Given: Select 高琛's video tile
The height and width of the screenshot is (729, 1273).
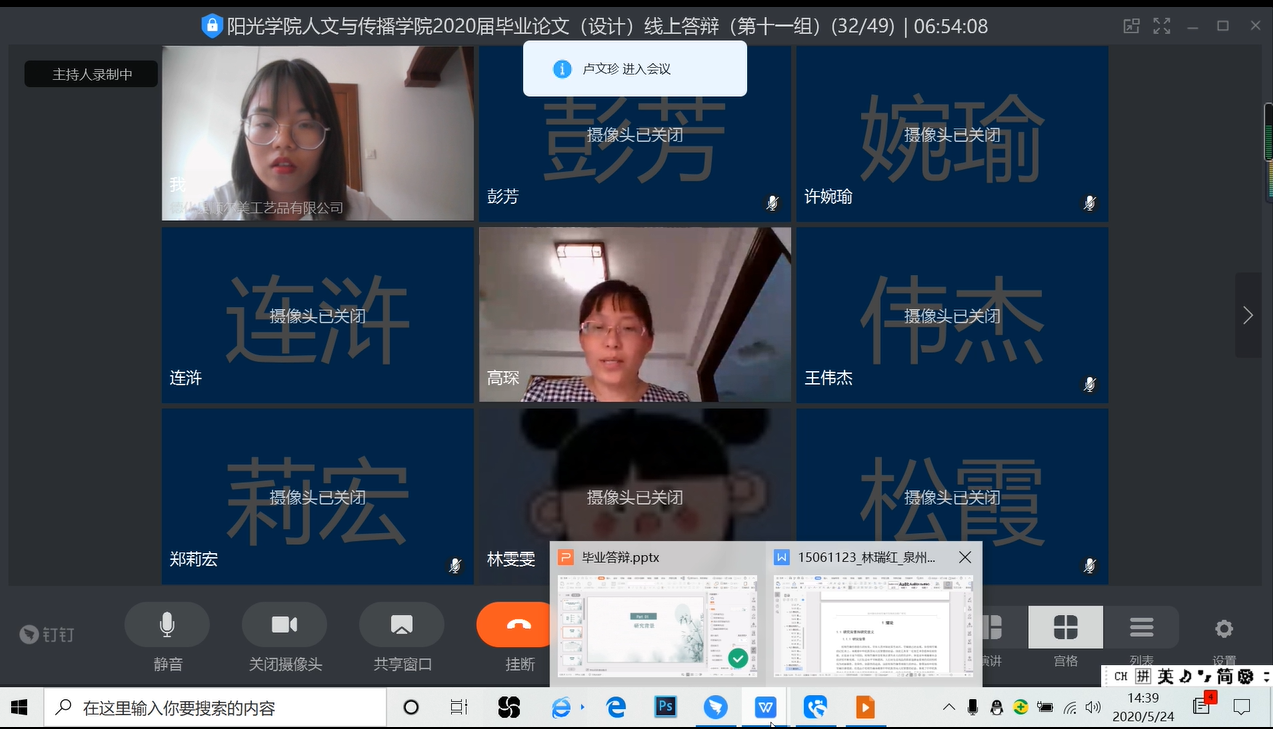Looking at the screenshot, I should (x=635, y=314).
